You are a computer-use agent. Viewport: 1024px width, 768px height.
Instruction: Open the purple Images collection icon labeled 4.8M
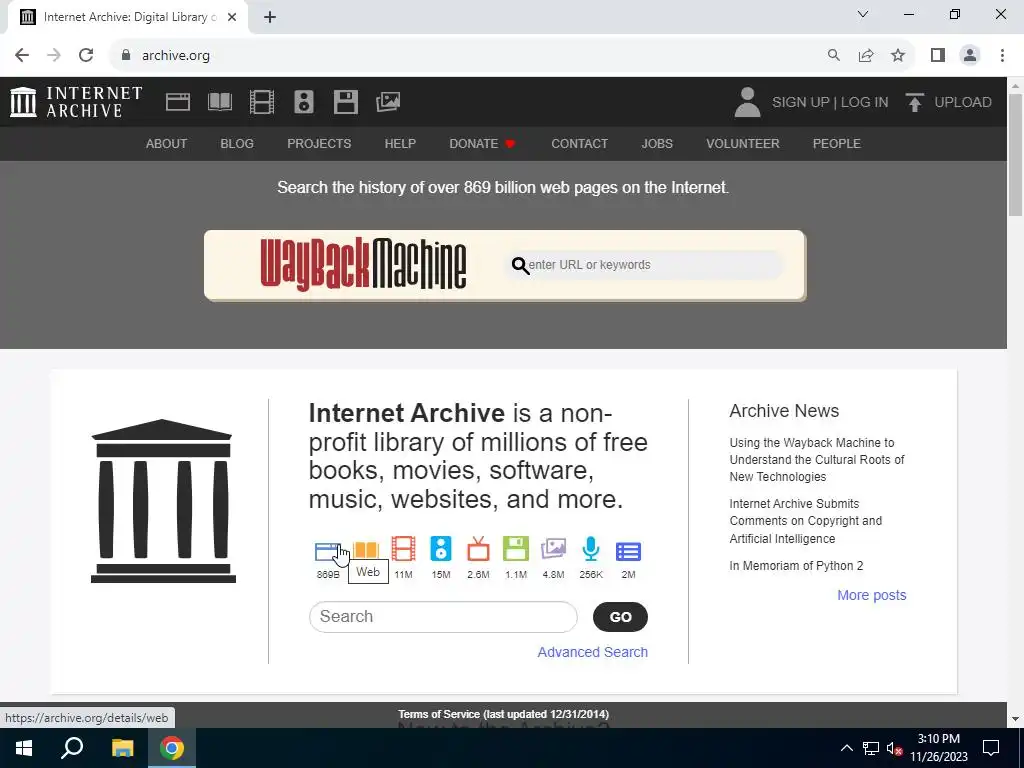click(x=553, y=549)
